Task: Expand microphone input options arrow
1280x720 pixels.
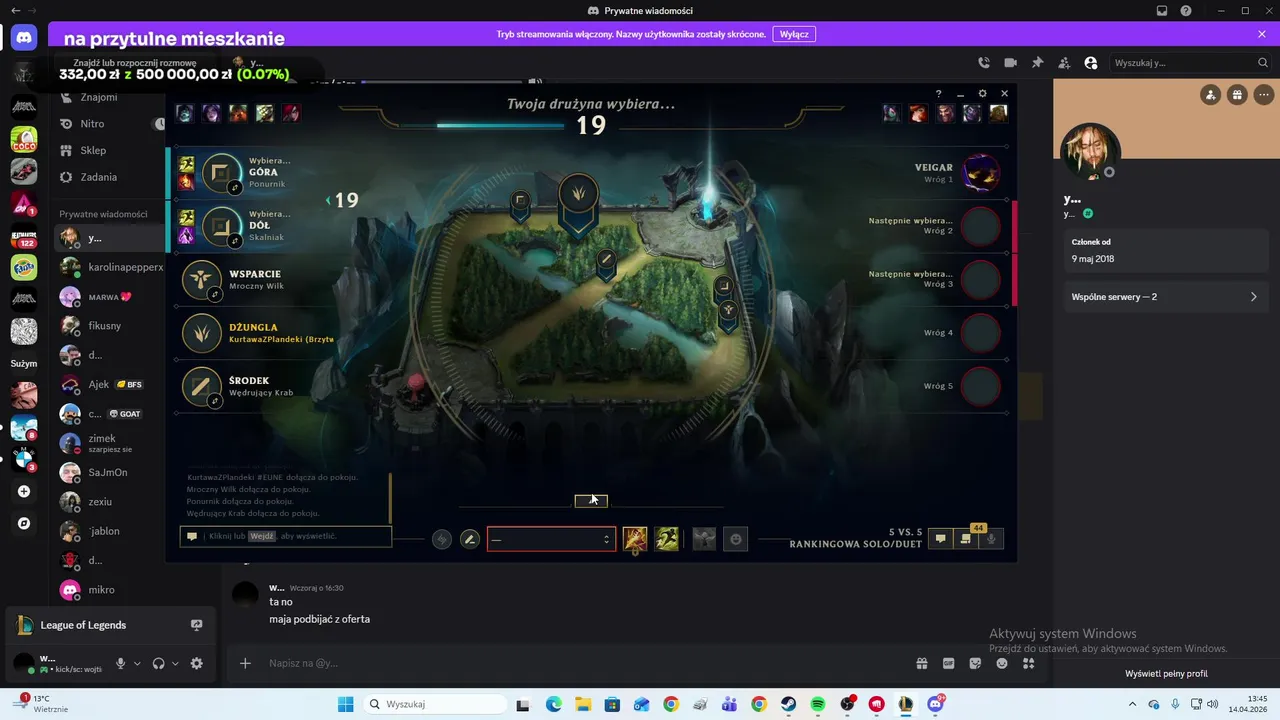Action: [138, 663]
